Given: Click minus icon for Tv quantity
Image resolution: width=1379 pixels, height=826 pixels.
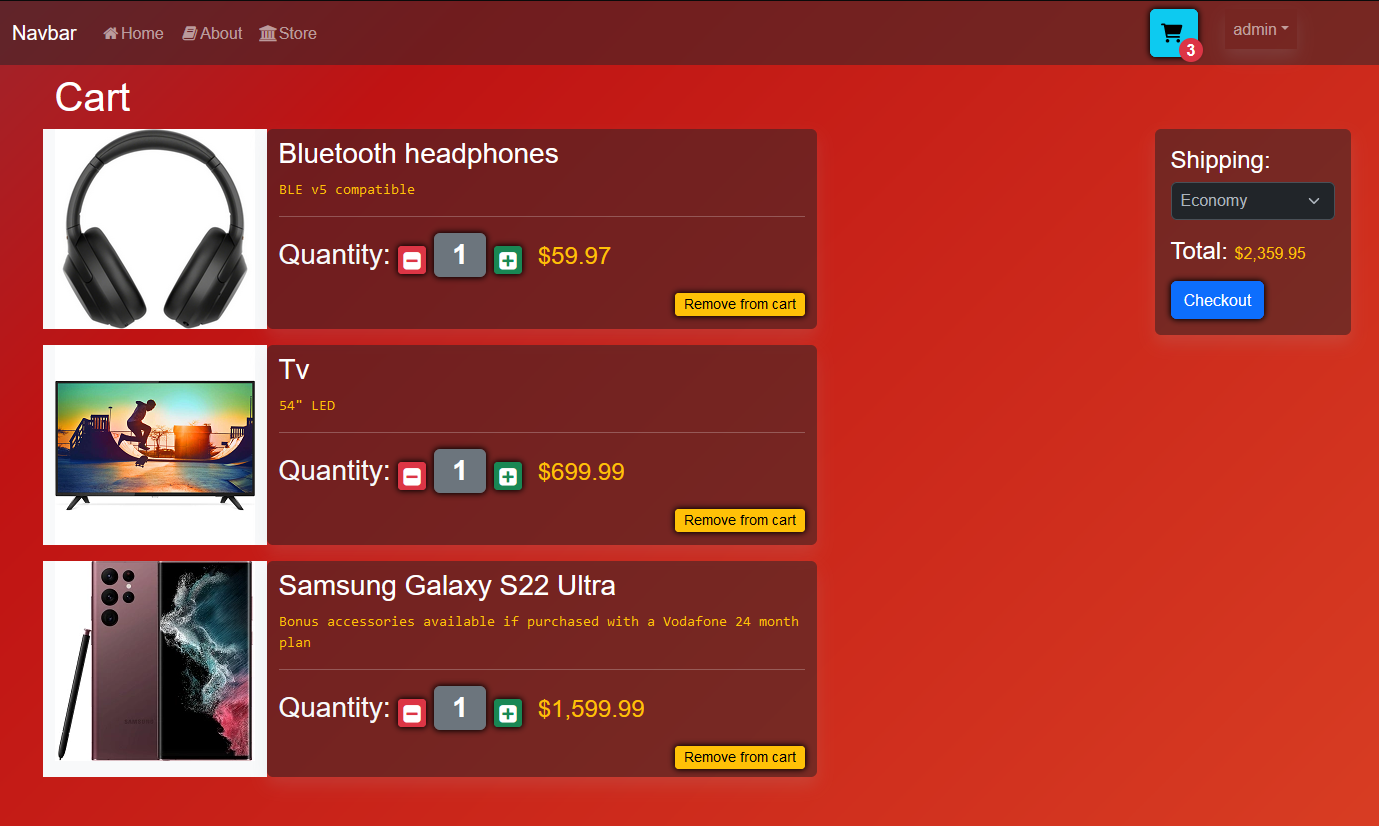Looking at the screenshot, I should click(412, 477).
